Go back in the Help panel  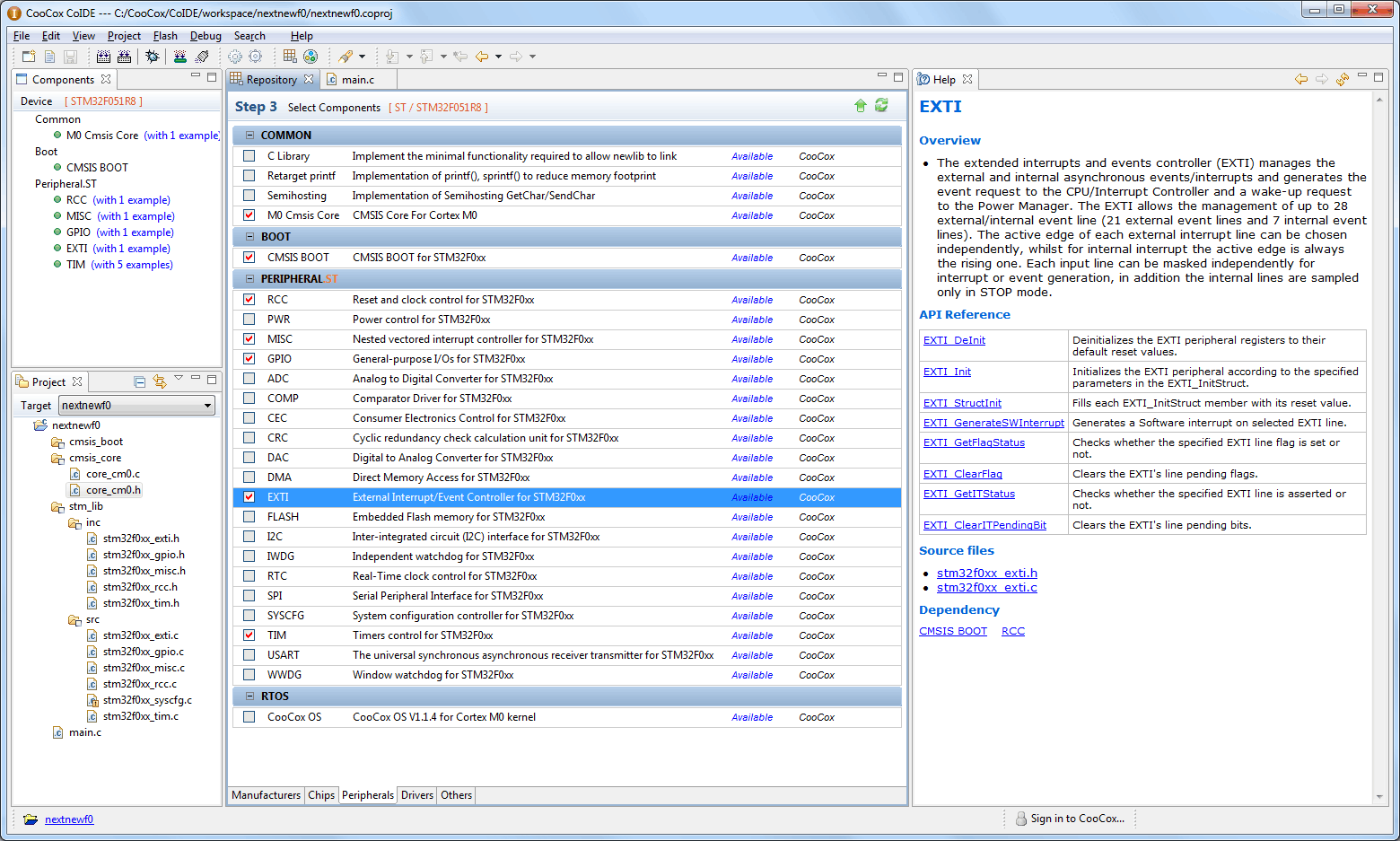1300,80
